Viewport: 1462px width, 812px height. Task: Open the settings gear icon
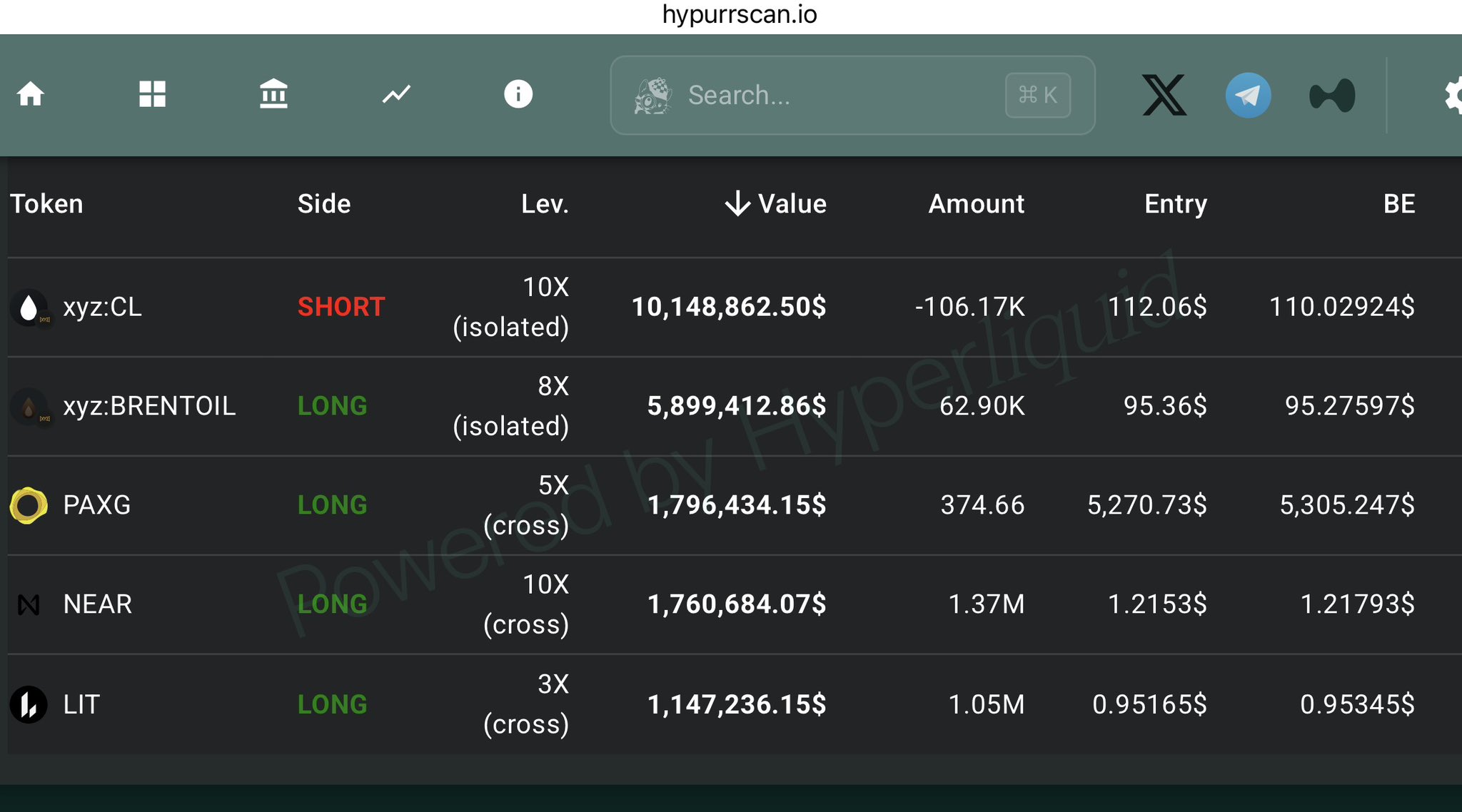point(1453,95)
